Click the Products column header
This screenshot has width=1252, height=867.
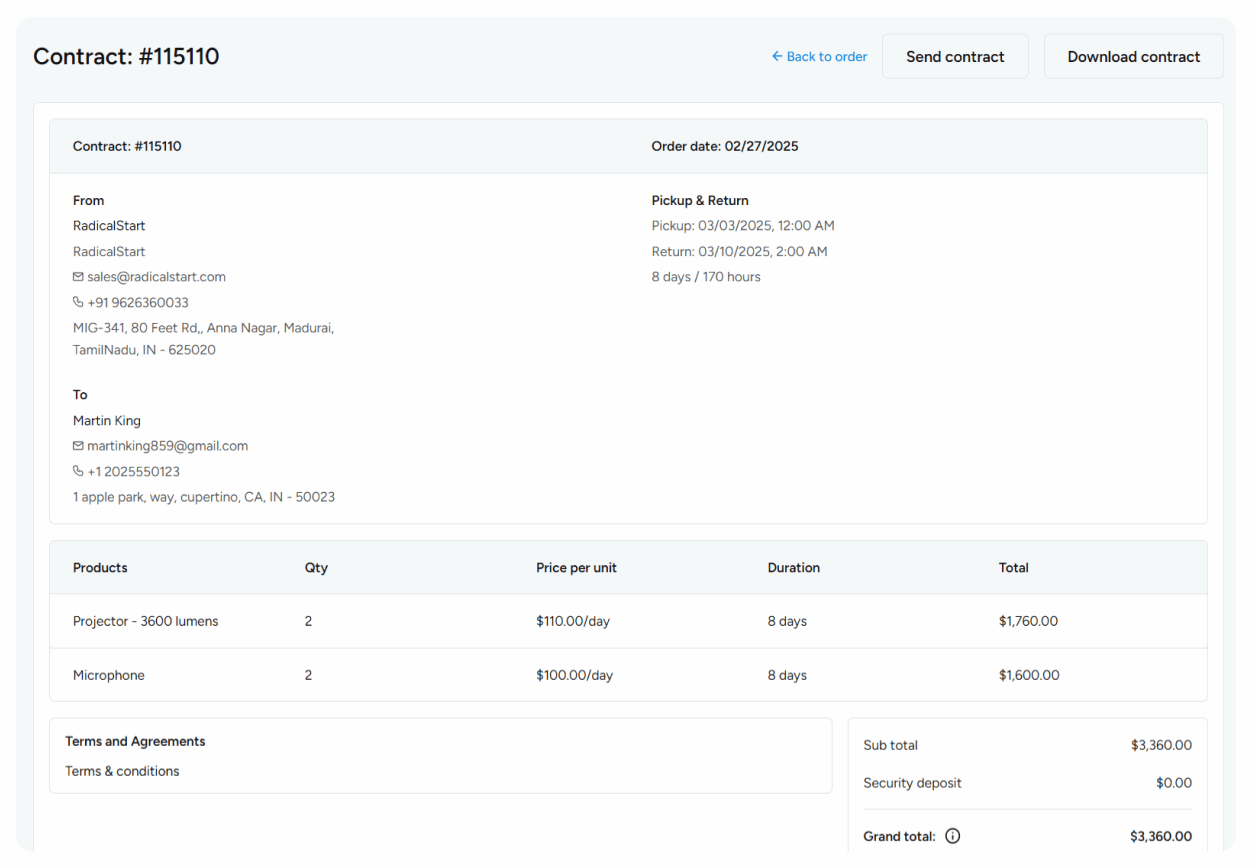(100, 567)
